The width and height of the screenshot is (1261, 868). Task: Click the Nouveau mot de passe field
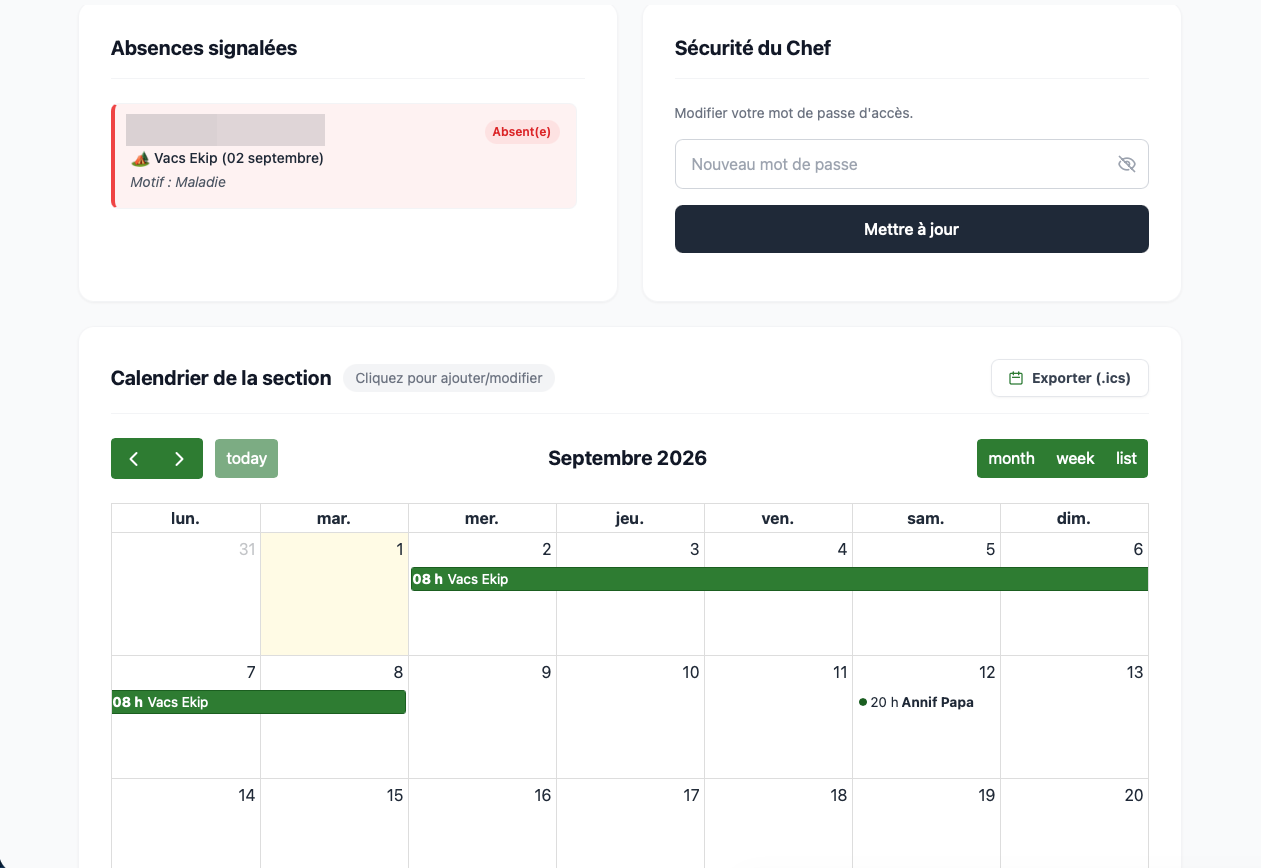(911, 164)
